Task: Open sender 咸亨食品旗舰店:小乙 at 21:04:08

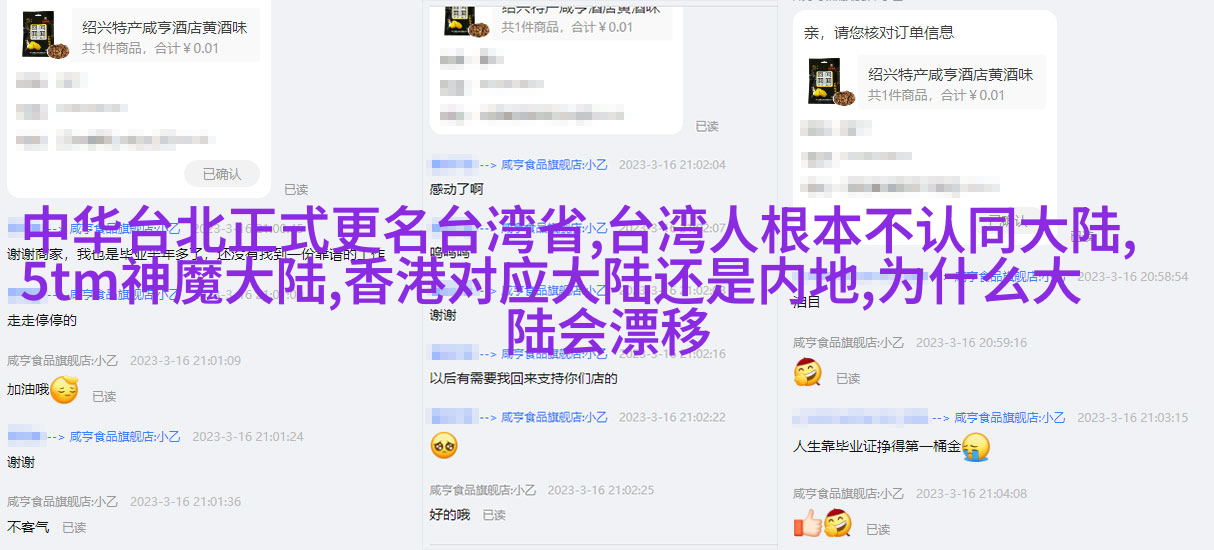Action: point(850,493)
